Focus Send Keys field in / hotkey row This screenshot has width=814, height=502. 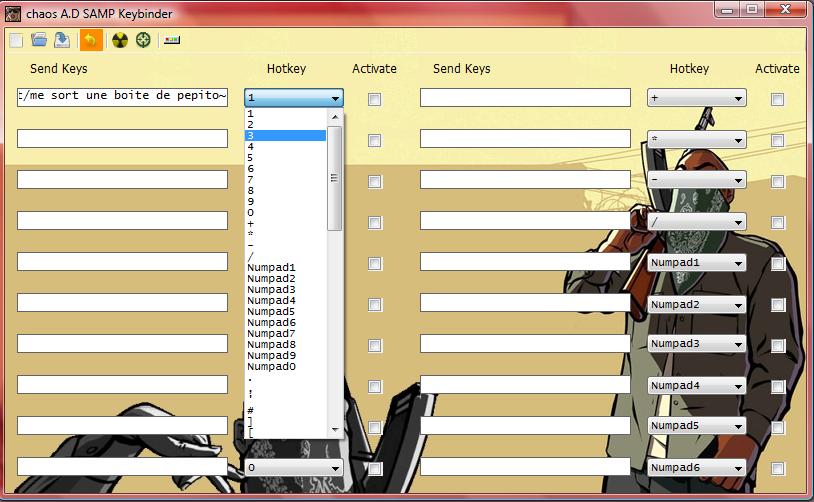coord(525,221)
